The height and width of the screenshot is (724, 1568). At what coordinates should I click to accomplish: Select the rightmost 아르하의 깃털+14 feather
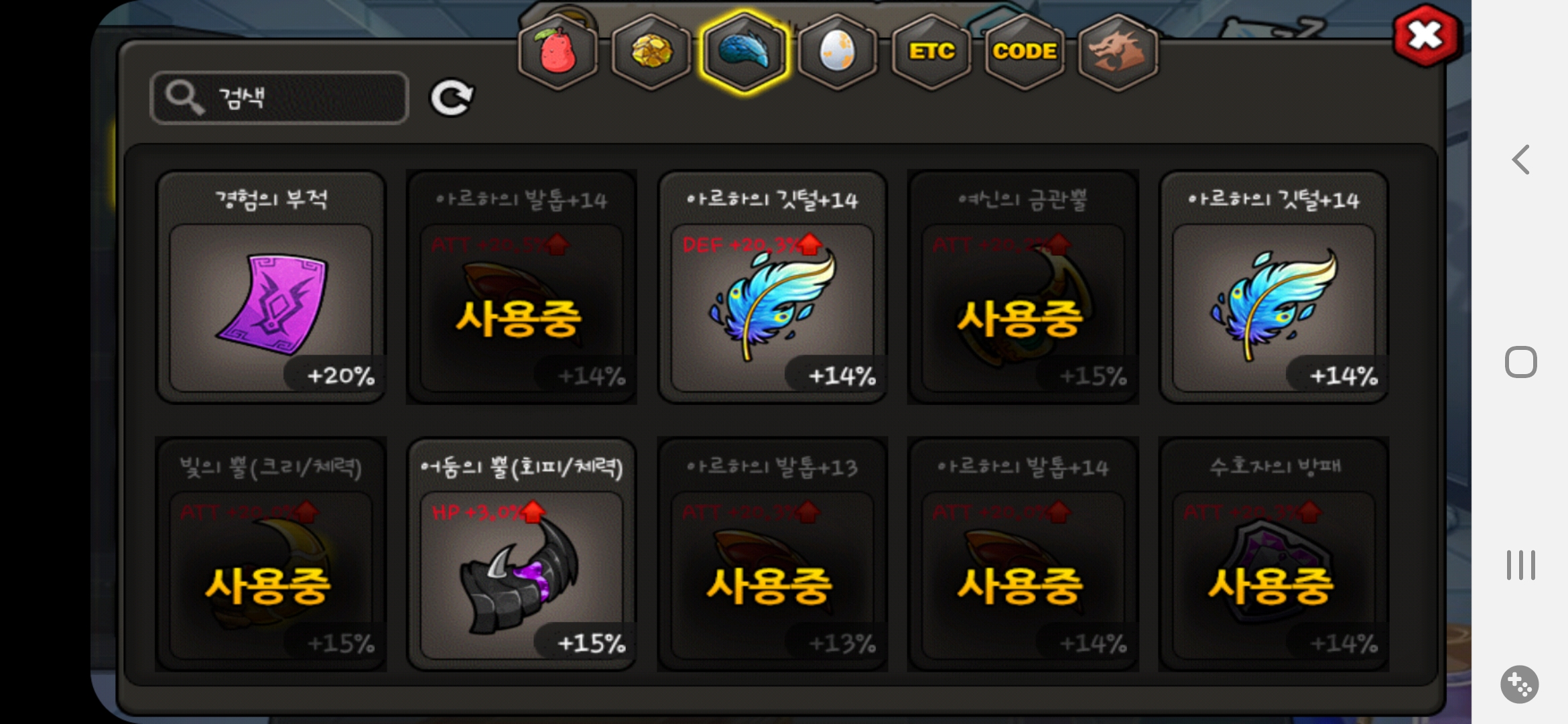[x=1273, y=287]
